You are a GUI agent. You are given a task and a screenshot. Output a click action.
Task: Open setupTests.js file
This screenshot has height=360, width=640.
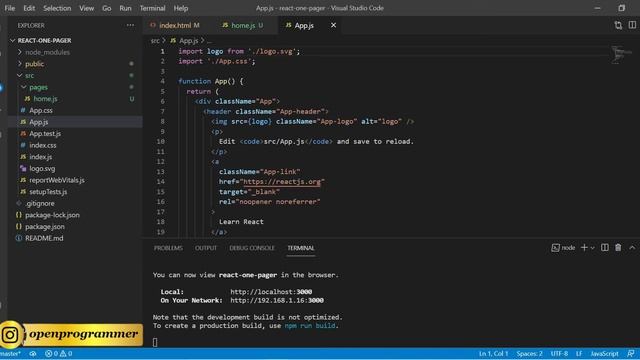(x=48, y=192)
